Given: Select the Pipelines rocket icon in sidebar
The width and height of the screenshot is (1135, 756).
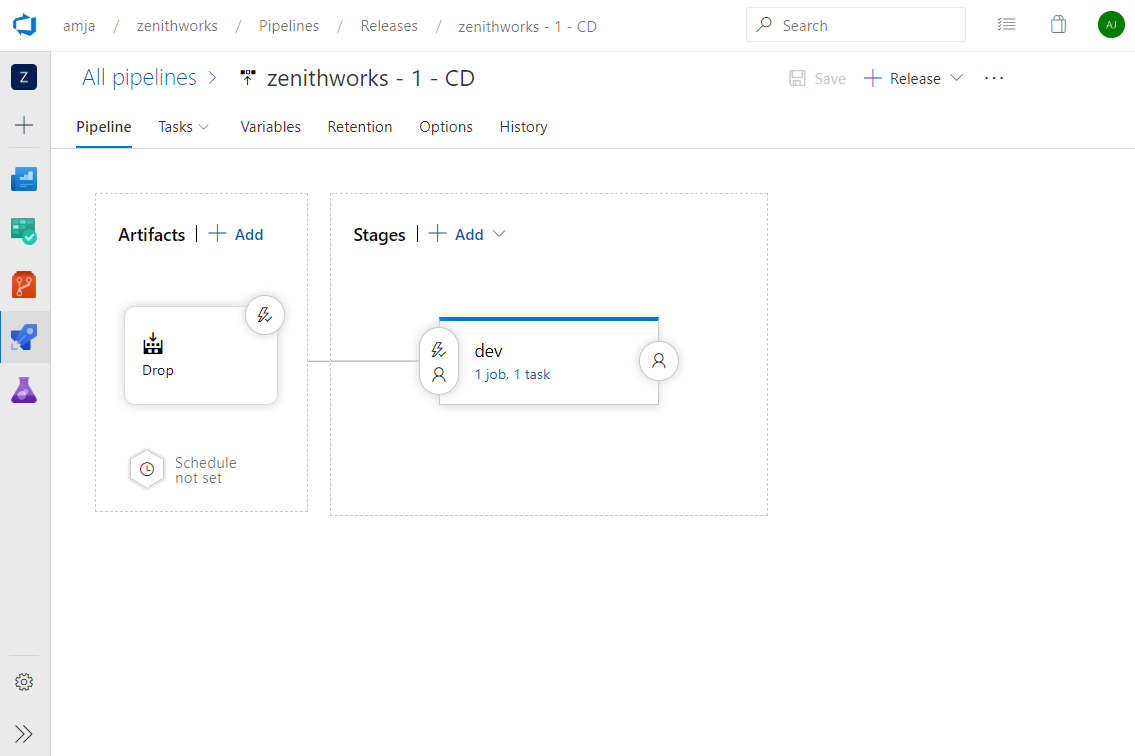Looking at the screenshot, I should 24,337.
